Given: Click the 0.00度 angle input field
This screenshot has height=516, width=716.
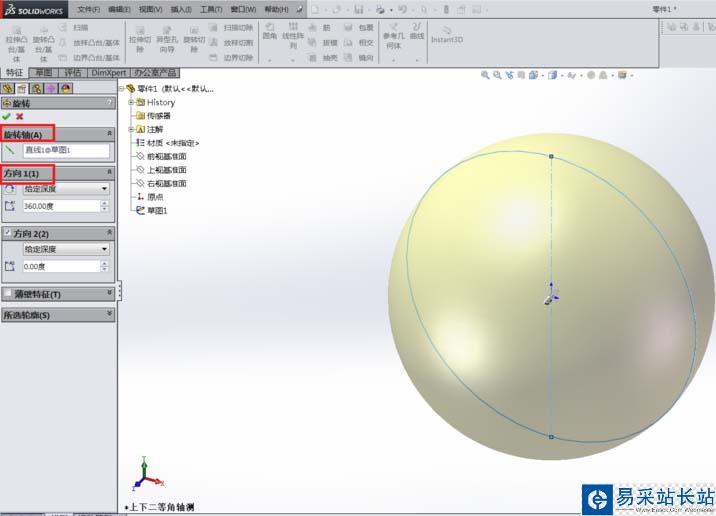Looking at the screenshot, I should [61, 266].
